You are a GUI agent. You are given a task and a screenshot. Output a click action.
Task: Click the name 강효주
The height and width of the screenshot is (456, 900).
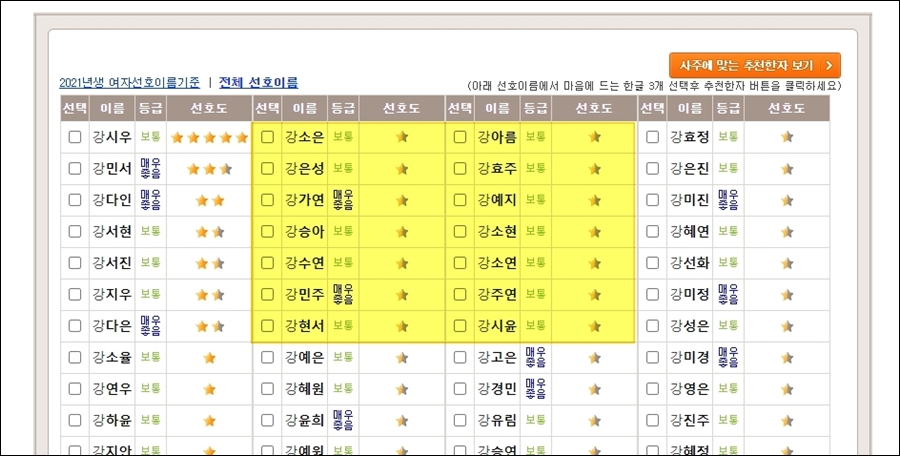pyautogui.click(x=497, y=169)
